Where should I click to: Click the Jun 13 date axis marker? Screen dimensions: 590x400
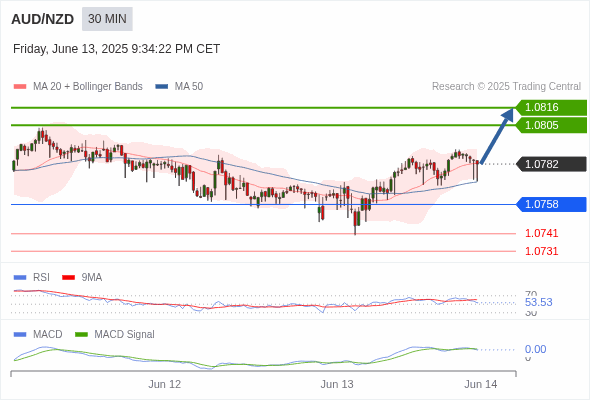337,384
